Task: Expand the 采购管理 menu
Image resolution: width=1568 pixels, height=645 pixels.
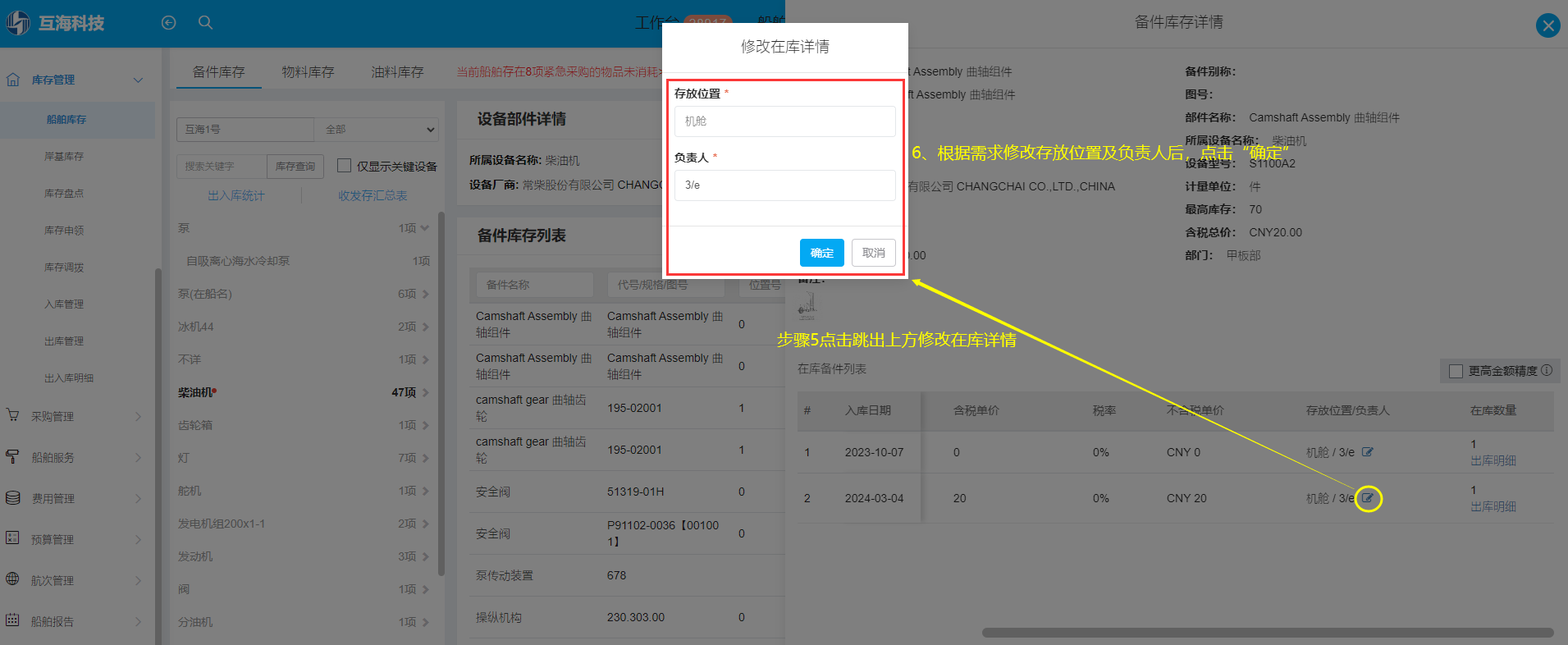Action: (138, 416)
